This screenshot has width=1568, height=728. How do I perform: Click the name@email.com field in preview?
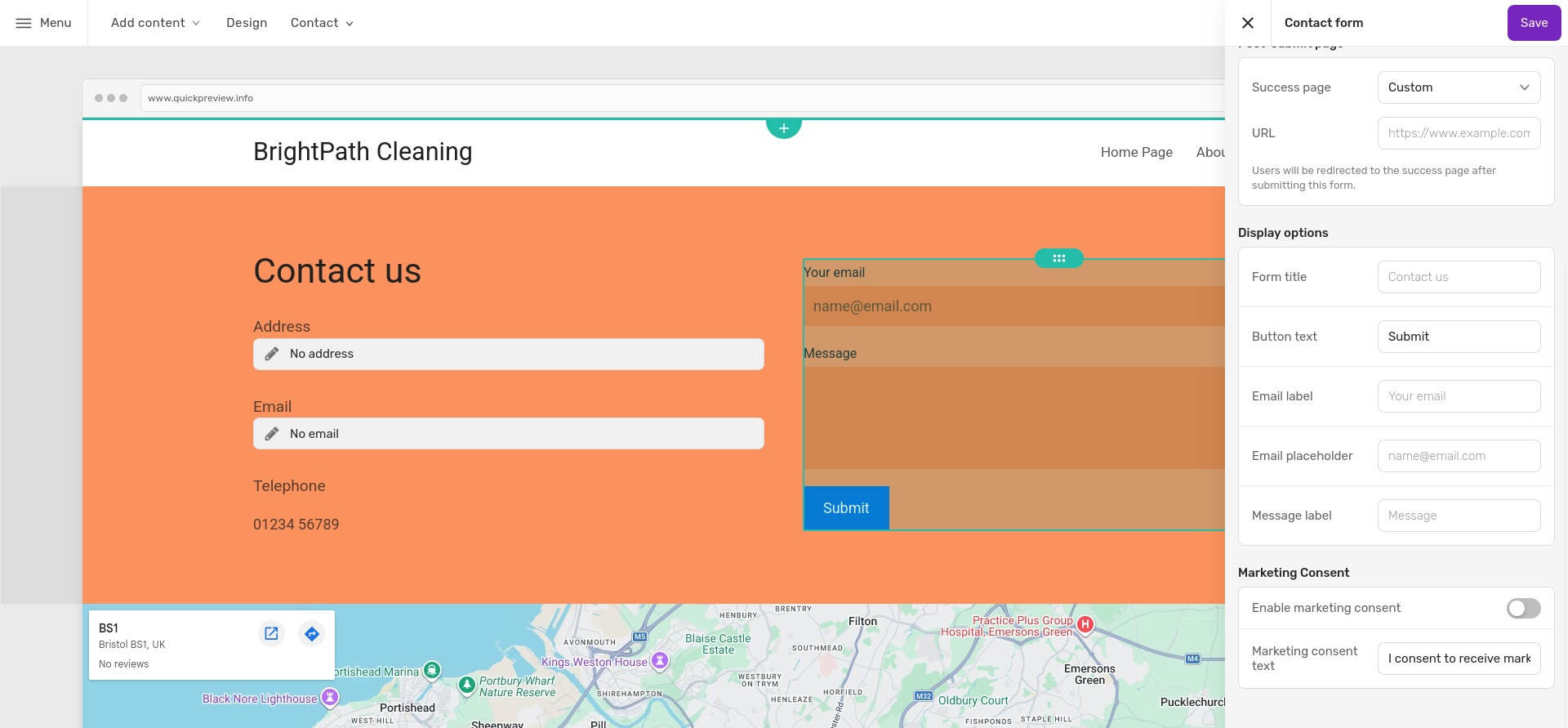click(1014, 306)
